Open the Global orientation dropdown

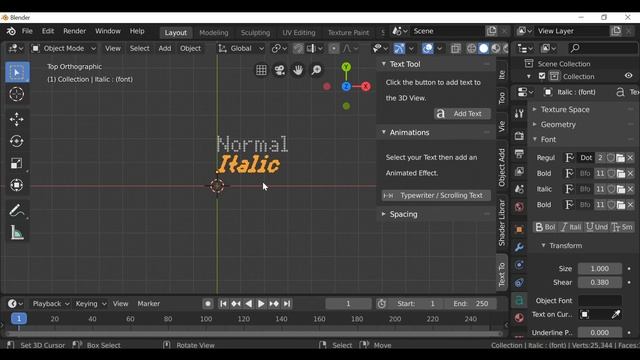pos(241,49)
